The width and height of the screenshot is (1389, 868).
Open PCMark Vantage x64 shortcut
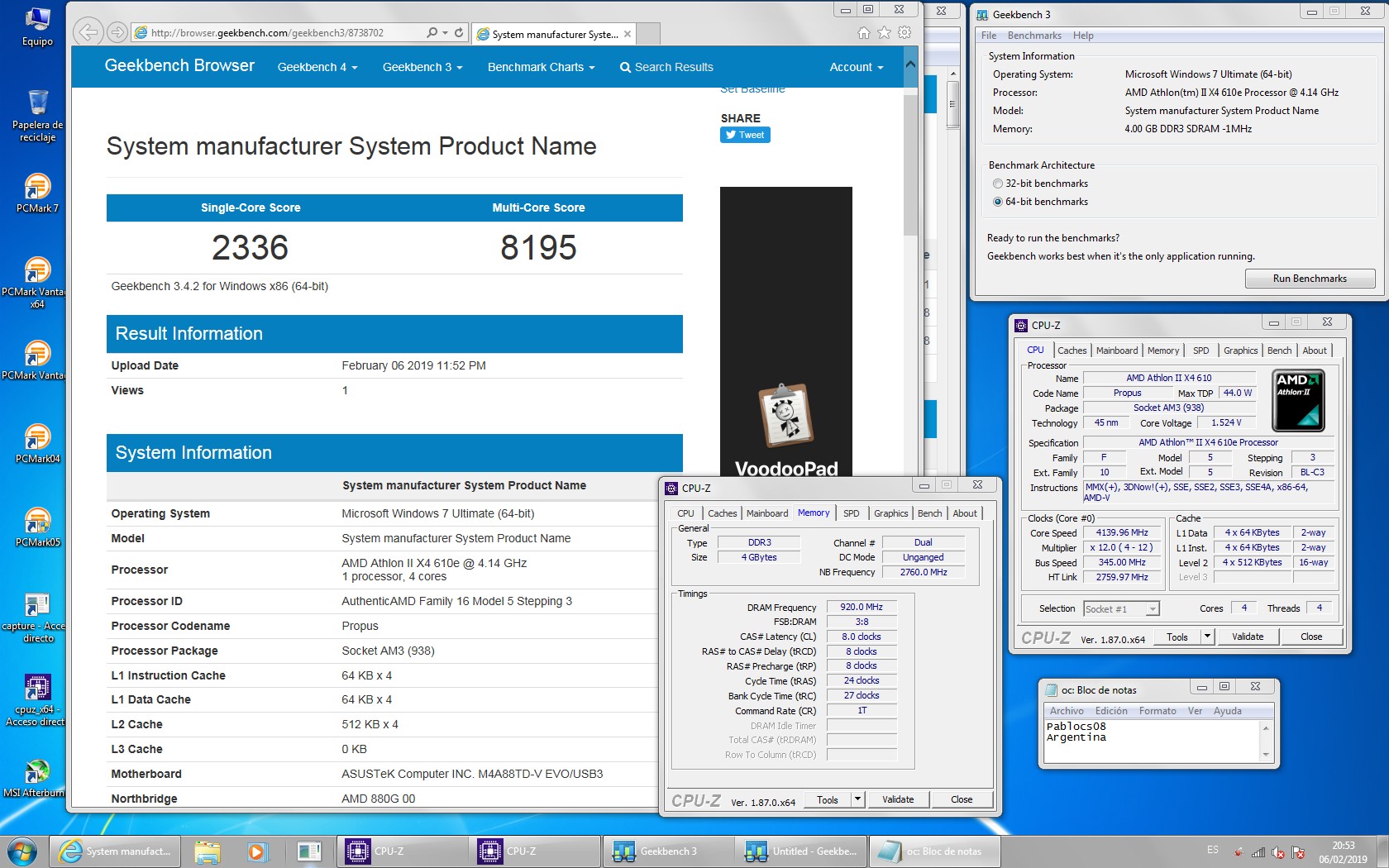tap(35, 283)
